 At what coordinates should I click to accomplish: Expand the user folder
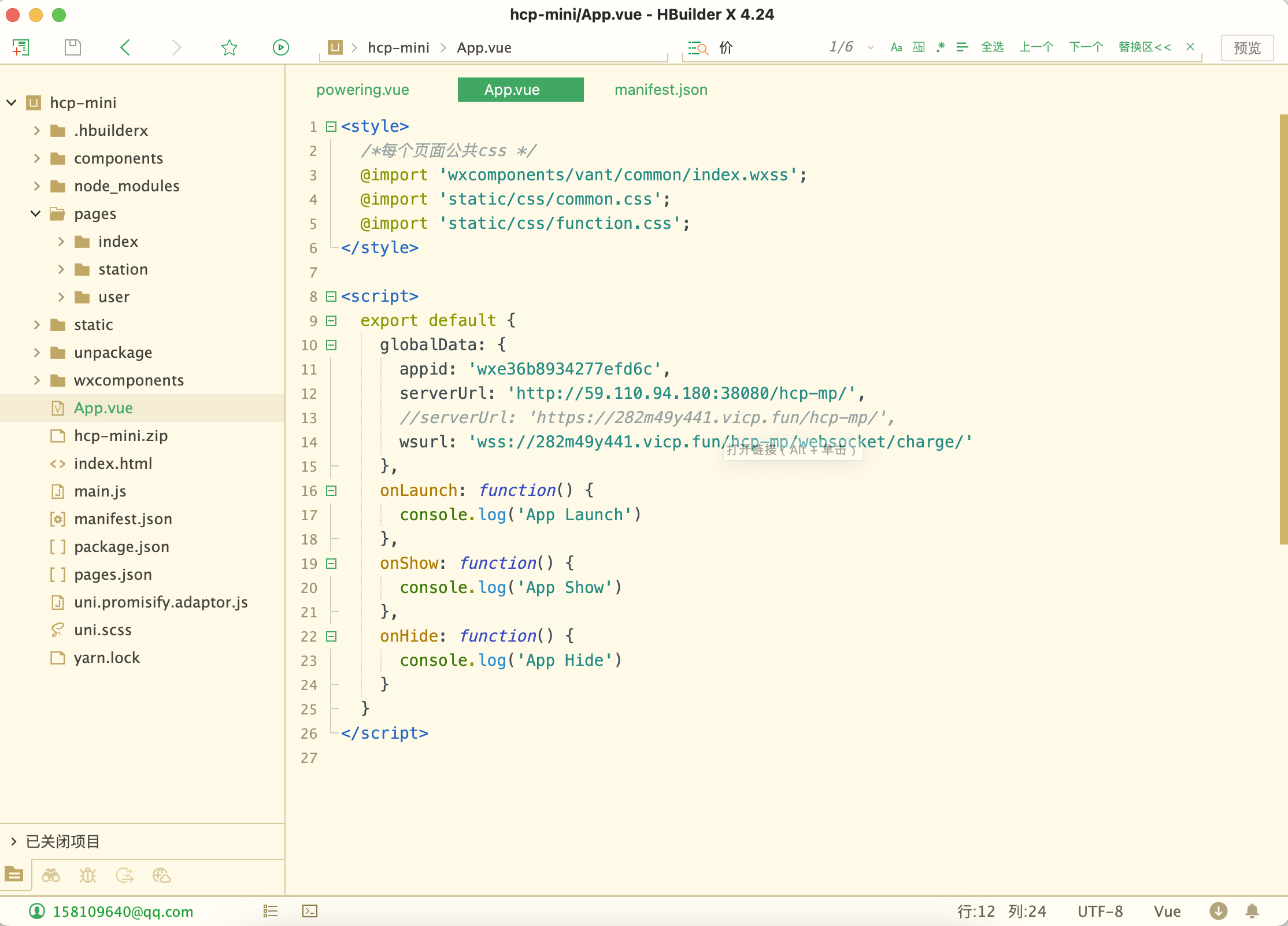pos(61,297)
